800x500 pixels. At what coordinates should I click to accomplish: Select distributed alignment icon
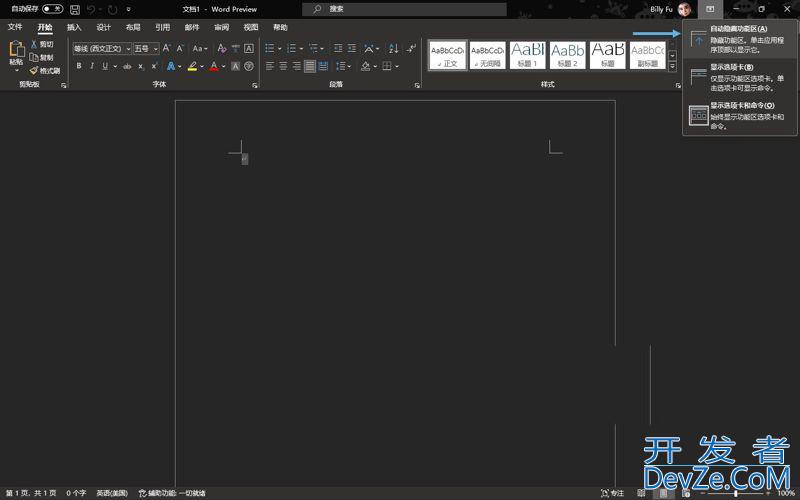coord(323,66)
